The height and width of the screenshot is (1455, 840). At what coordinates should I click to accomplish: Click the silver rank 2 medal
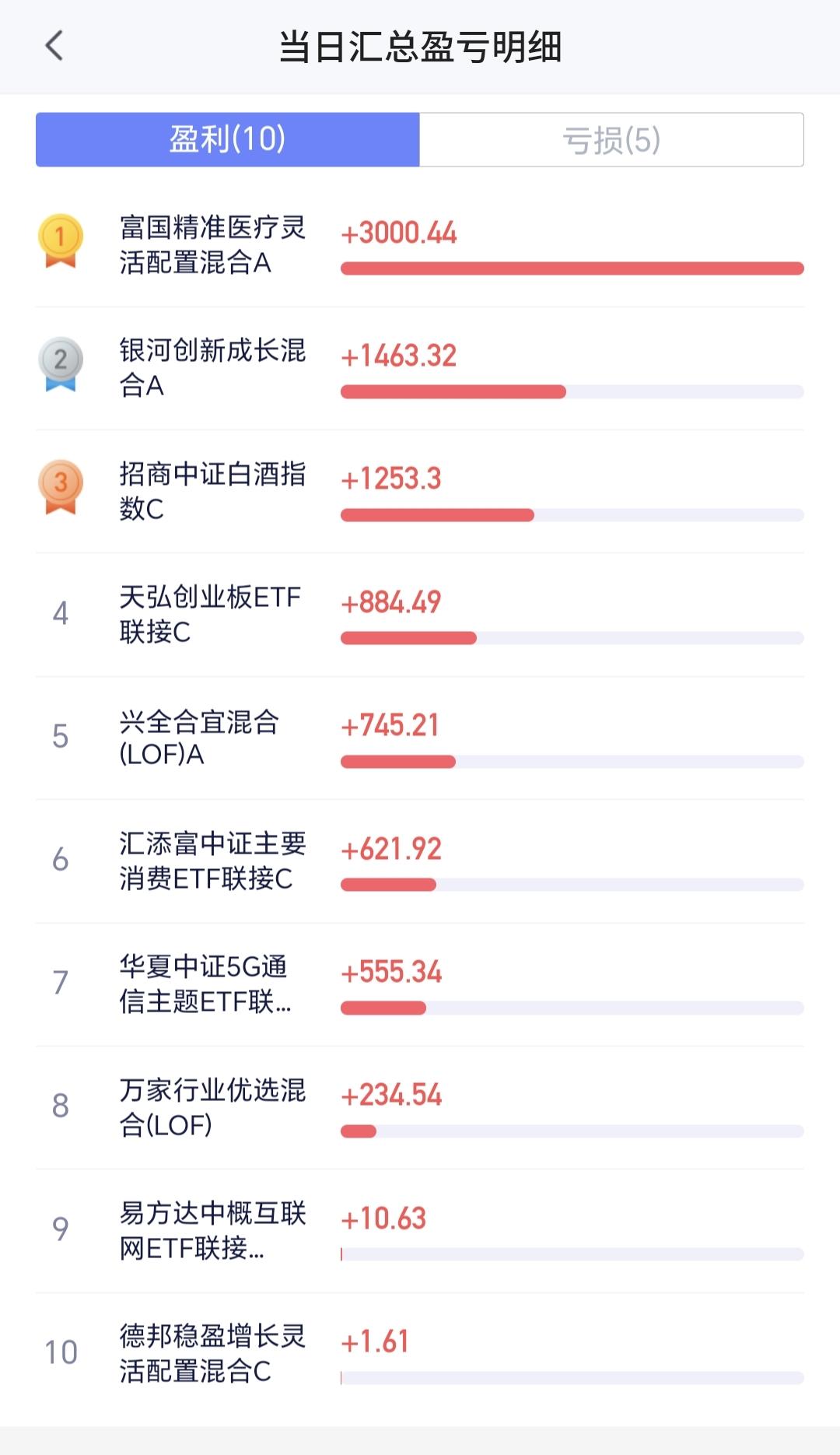pos(61,364)
